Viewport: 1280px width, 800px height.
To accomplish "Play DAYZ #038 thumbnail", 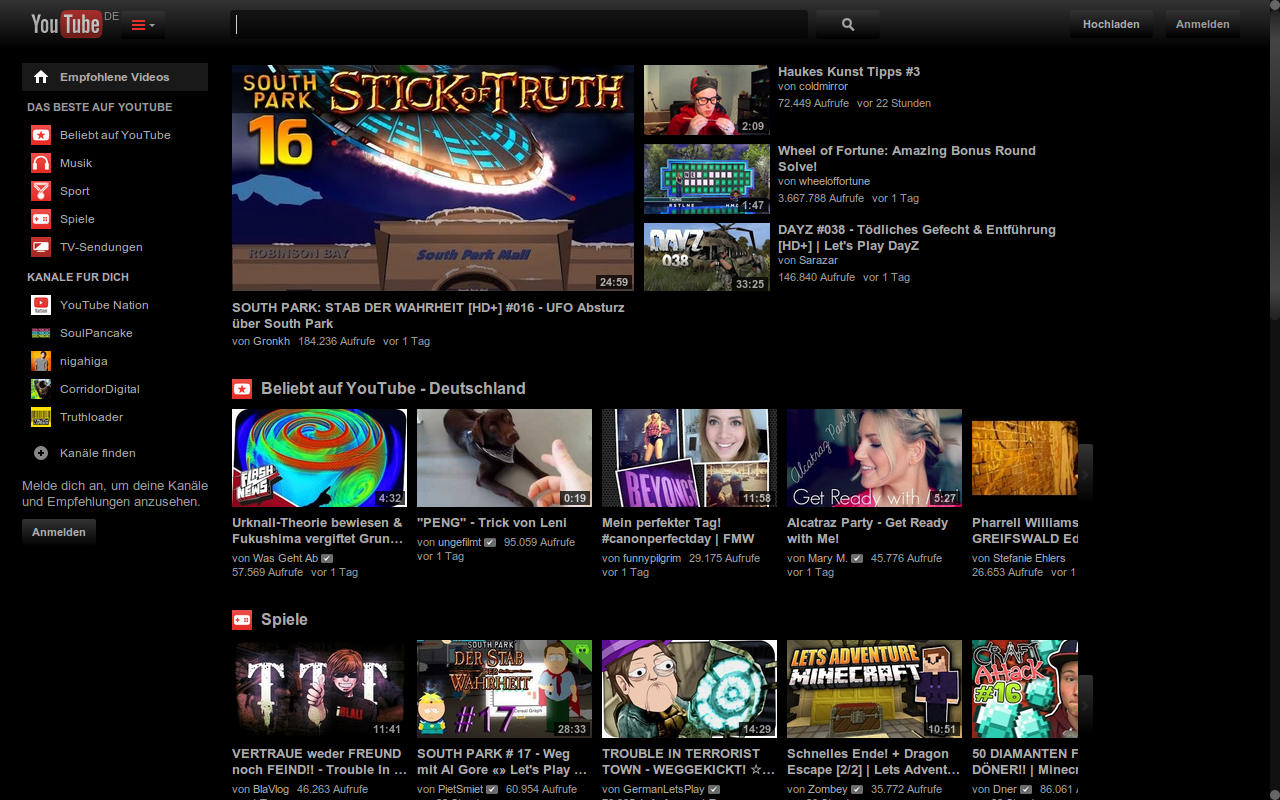I will pyautogui.click(x=707, y=258).
